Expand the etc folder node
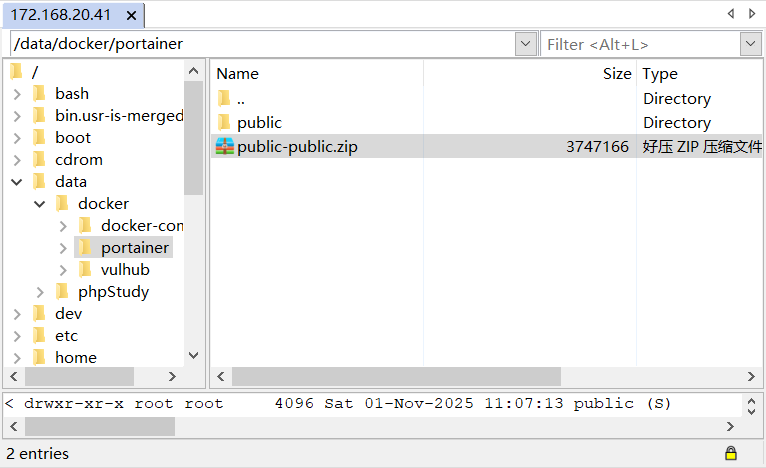 click(17, 336)
